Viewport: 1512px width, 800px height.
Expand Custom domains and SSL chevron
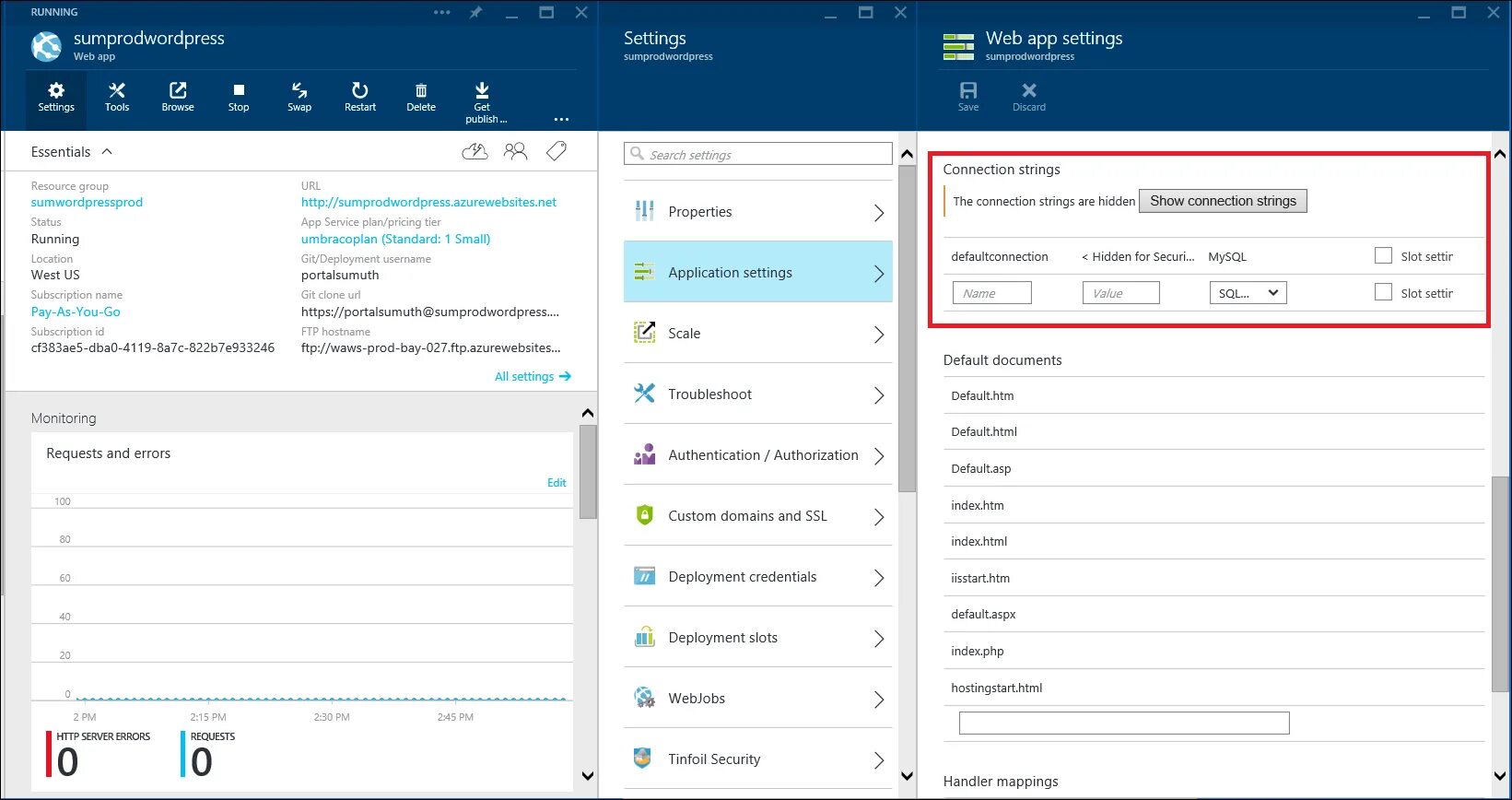879,517
